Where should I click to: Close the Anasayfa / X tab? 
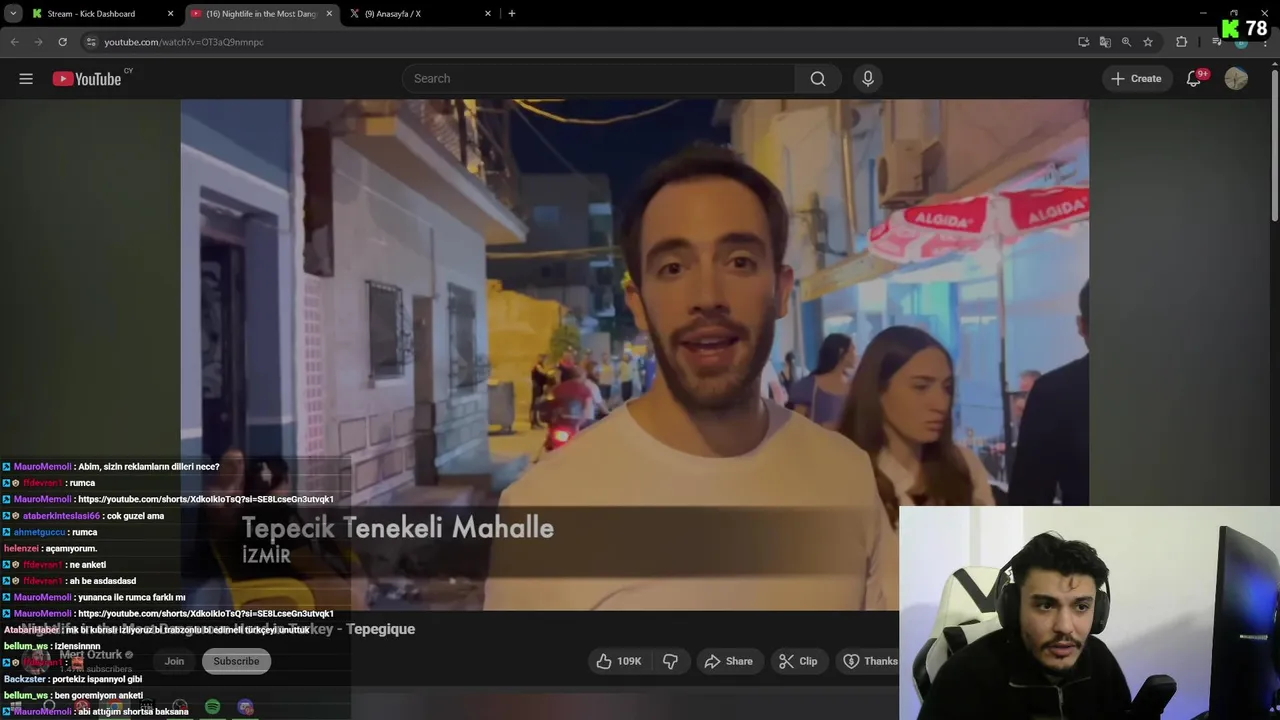click(x=488, y=14)
